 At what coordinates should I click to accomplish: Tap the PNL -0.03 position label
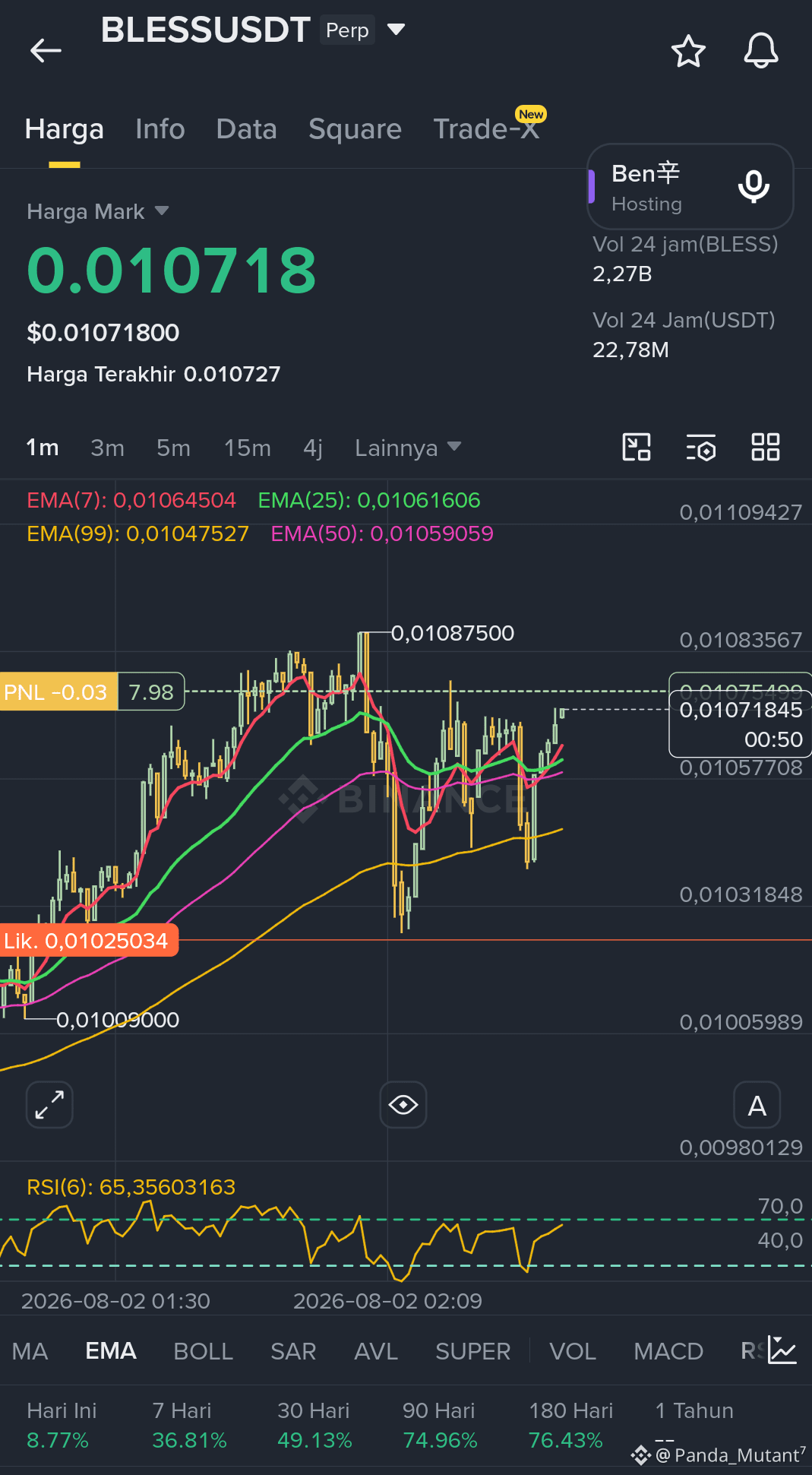click(58, 692)
